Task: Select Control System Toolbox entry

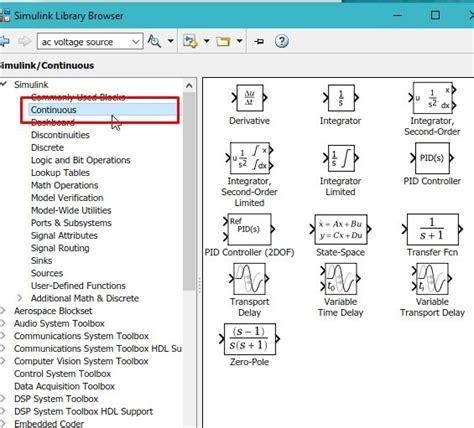Action: coord(63,374)
